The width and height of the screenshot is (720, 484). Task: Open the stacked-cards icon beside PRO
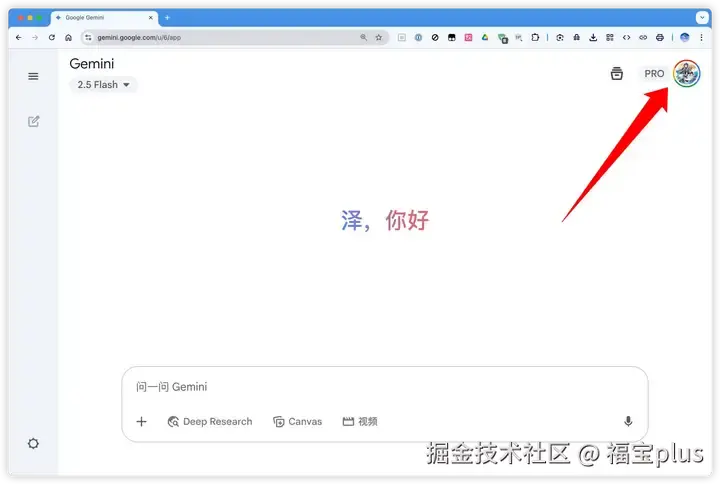[617, 73]
